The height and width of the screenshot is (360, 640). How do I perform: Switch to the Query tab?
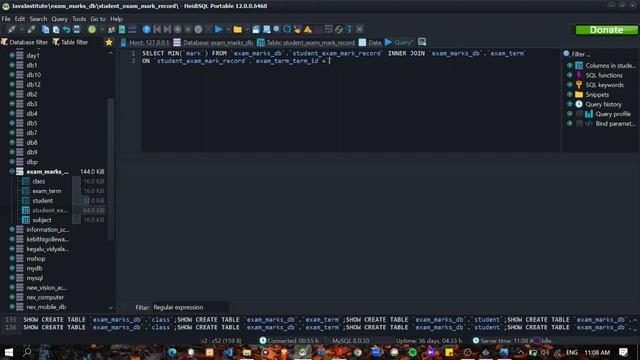point(399,42)
